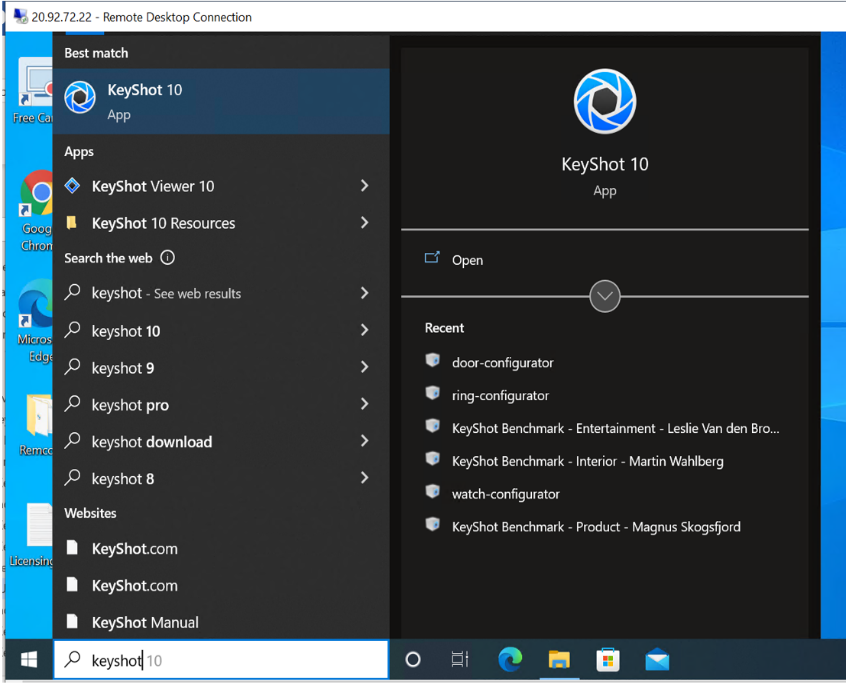This screenshot has height=685, width=846.
Task: Open the KeyShot Manual website link
Action: coord(145,622)
